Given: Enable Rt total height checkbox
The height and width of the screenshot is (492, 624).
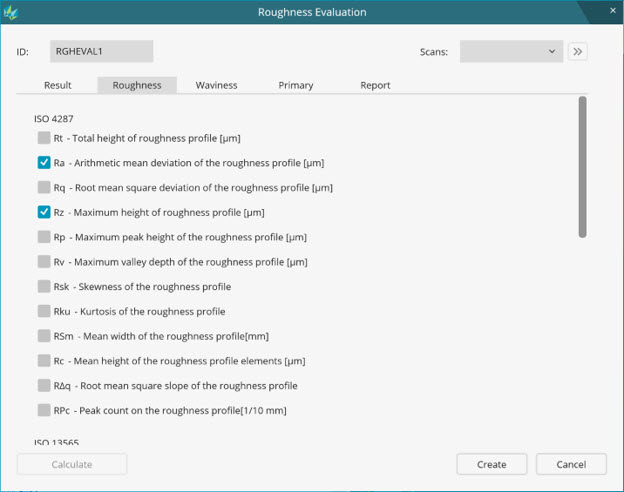Looking at the screenshot, I should [44, 138].
